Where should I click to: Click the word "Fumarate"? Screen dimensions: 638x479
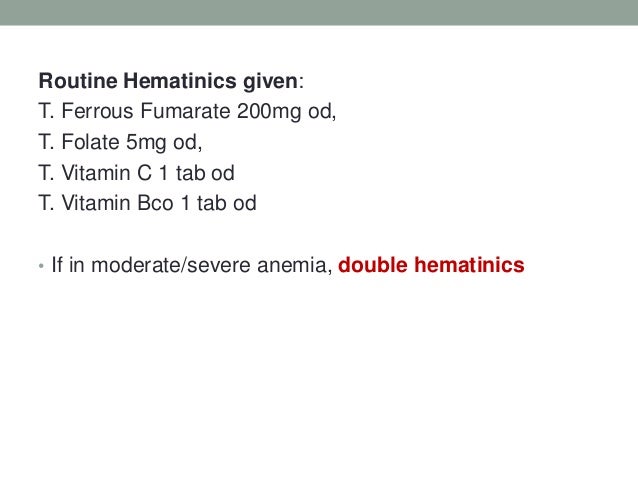[x=186, y=111]
